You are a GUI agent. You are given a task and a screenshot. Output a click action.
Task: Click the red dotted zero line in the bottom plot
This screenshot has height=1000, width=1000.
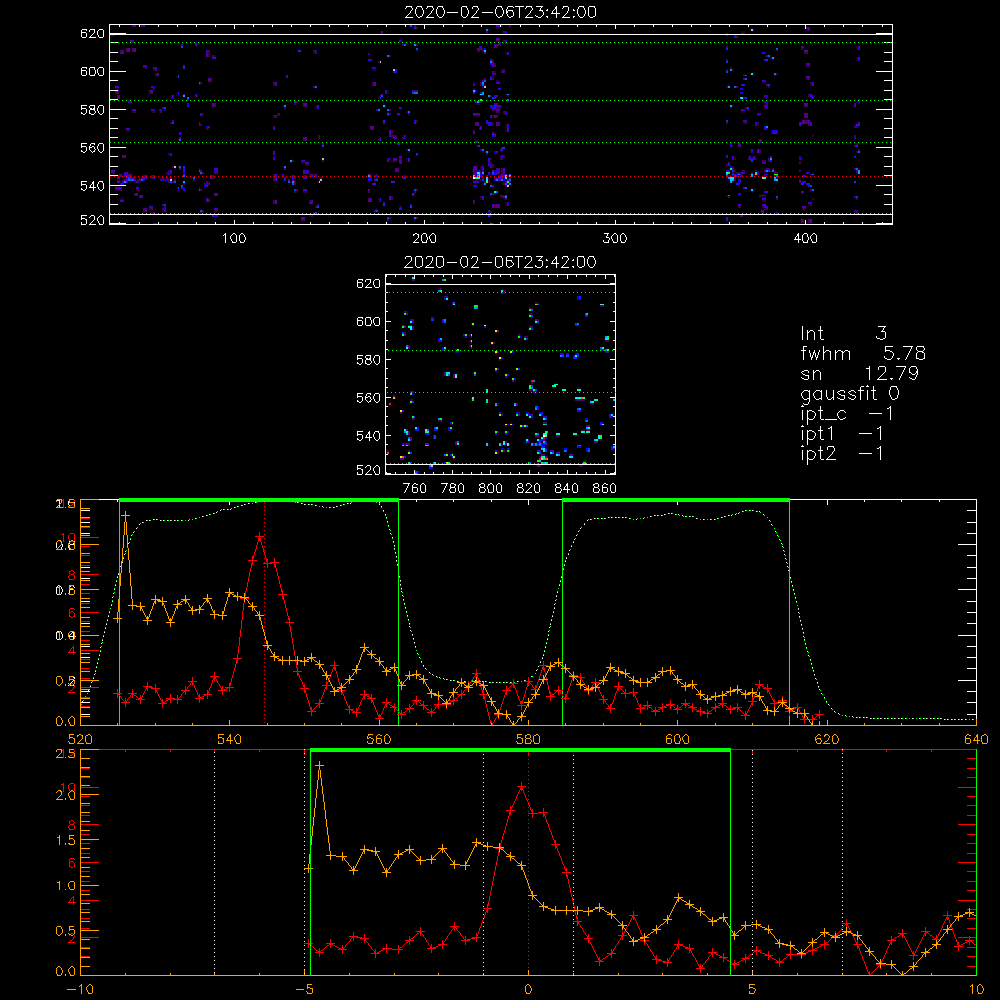click(x=528, y=862)
